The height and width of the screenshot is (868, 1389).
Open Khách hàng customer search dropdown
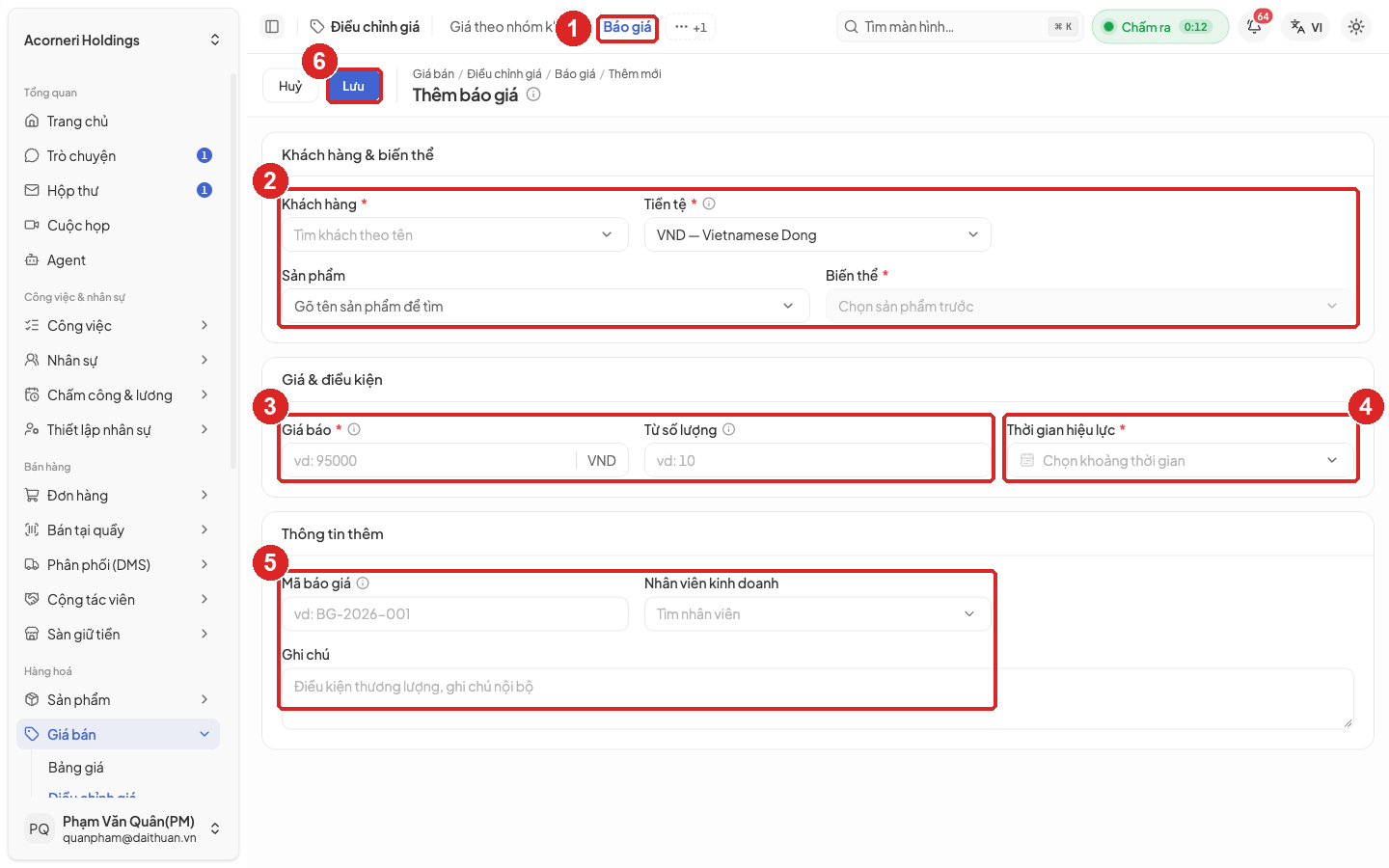click(455, 234)
